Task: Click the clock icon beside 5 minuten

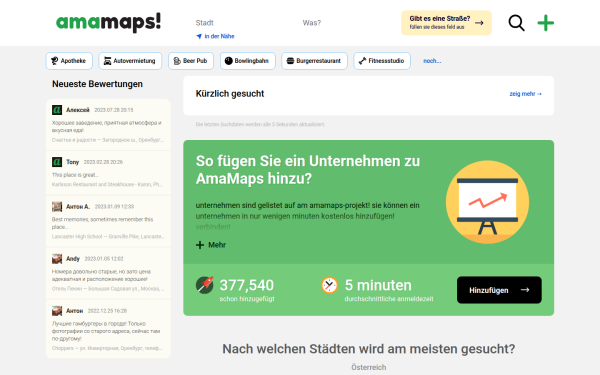Action: tap(329, 285)
